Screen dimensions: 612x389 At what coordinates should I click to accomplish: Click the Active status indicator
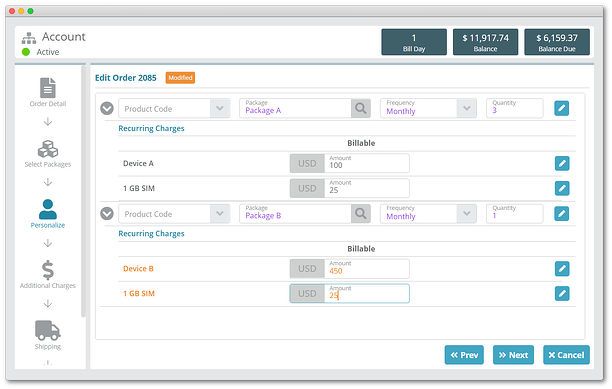click(26, 52)
